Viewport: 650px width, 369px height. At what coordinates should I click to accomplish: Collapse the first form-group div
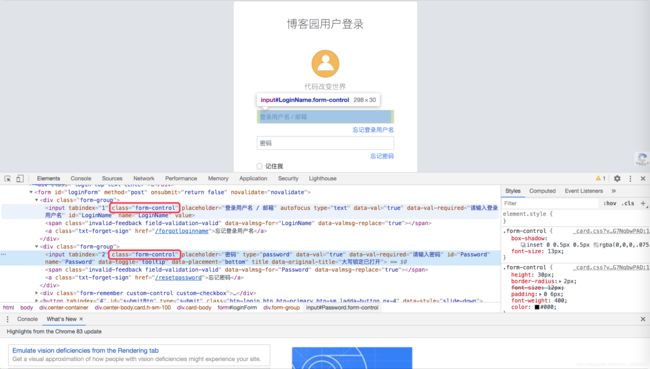36,200
